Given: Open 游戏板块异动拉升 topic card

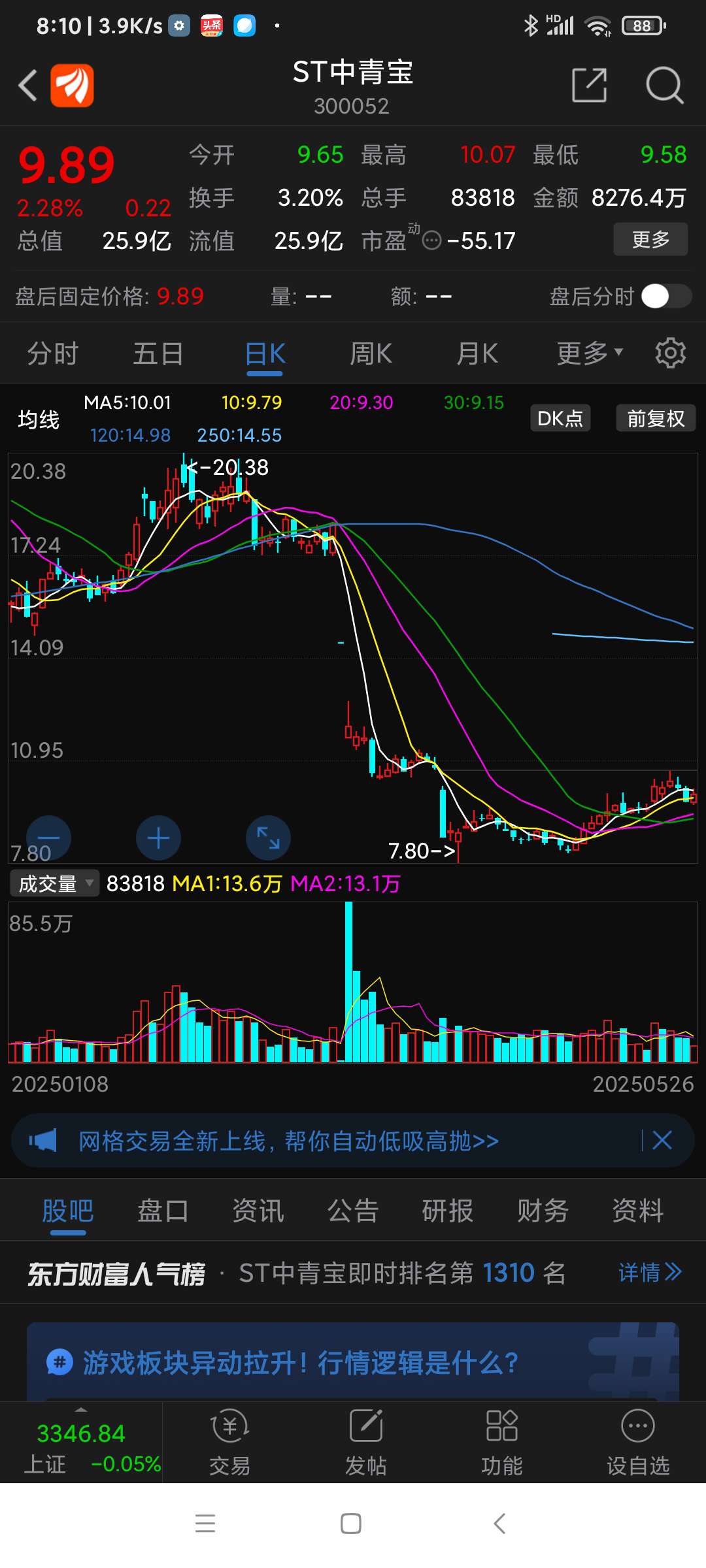Looking at the screenshot, I should pyautogui.click(x=353, y=1362).
